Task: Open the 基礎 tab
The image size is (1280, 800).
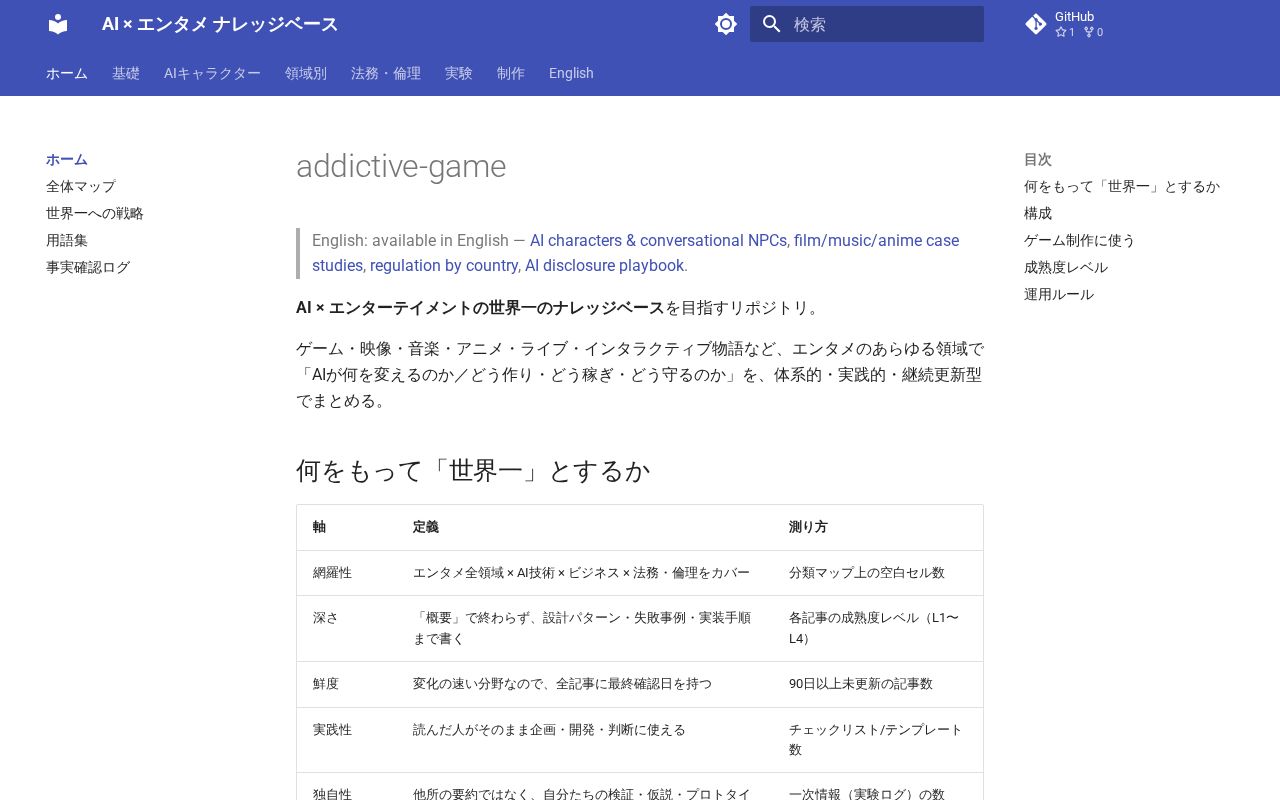Action: [x=126, y=73]
